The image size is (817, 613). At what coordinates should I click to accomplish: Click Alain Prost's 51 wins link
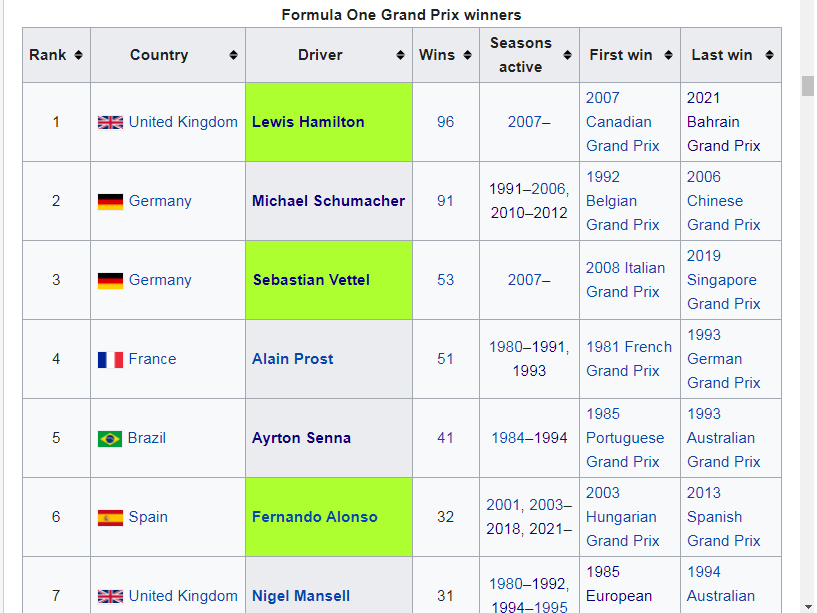tap(445, 359)
